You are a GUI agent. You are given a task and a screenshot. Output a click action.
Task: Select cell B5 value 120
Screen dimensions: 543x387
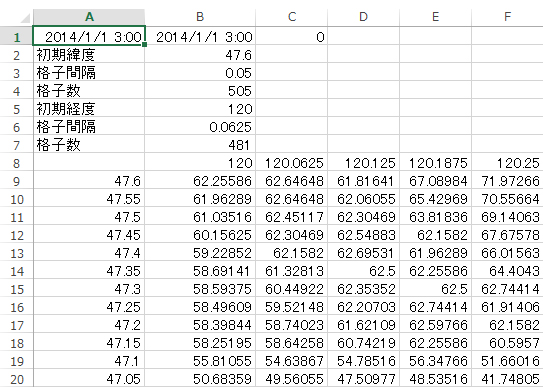pos(200,109)
